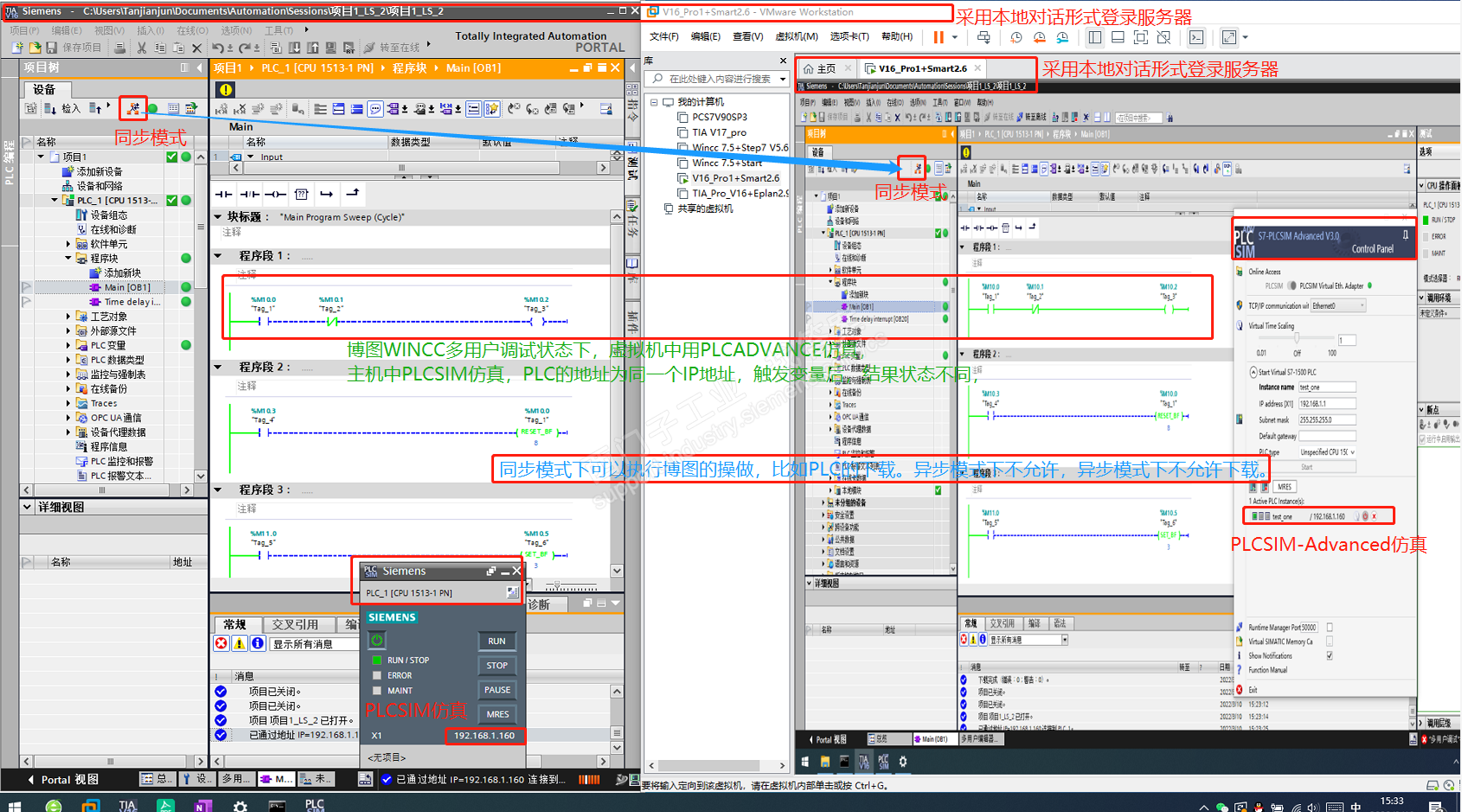
Task: Show errors filter icon in host message panel
Action: pos(221,643)
